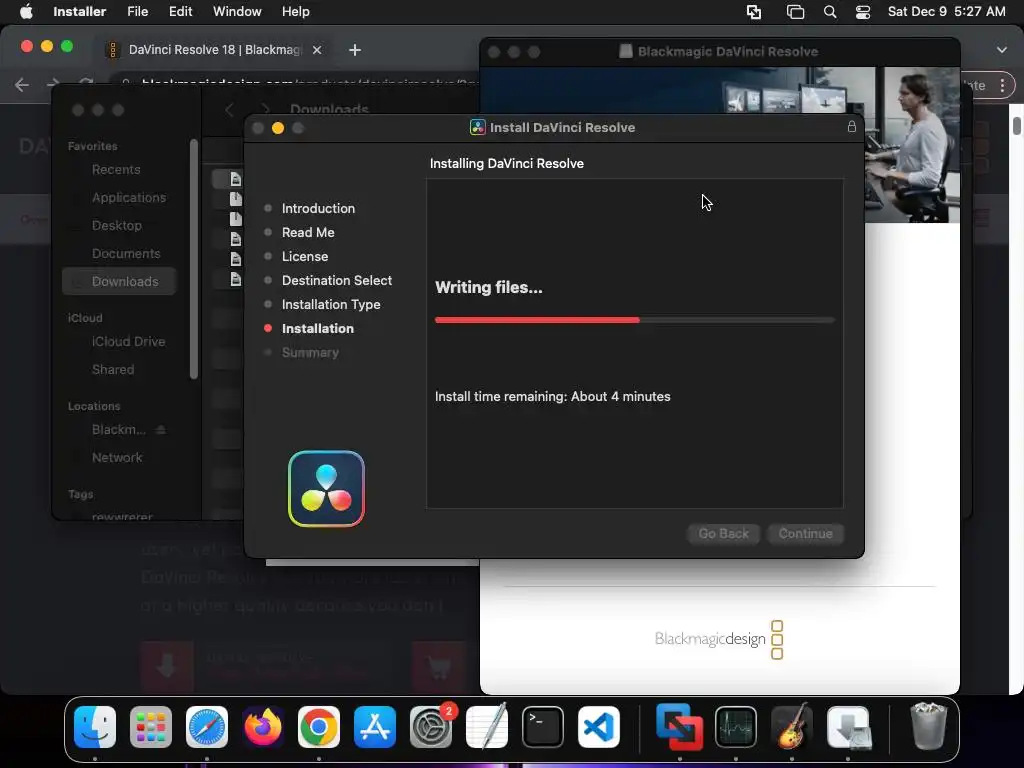Launch GarageBand from the Dock

point(792,727)
